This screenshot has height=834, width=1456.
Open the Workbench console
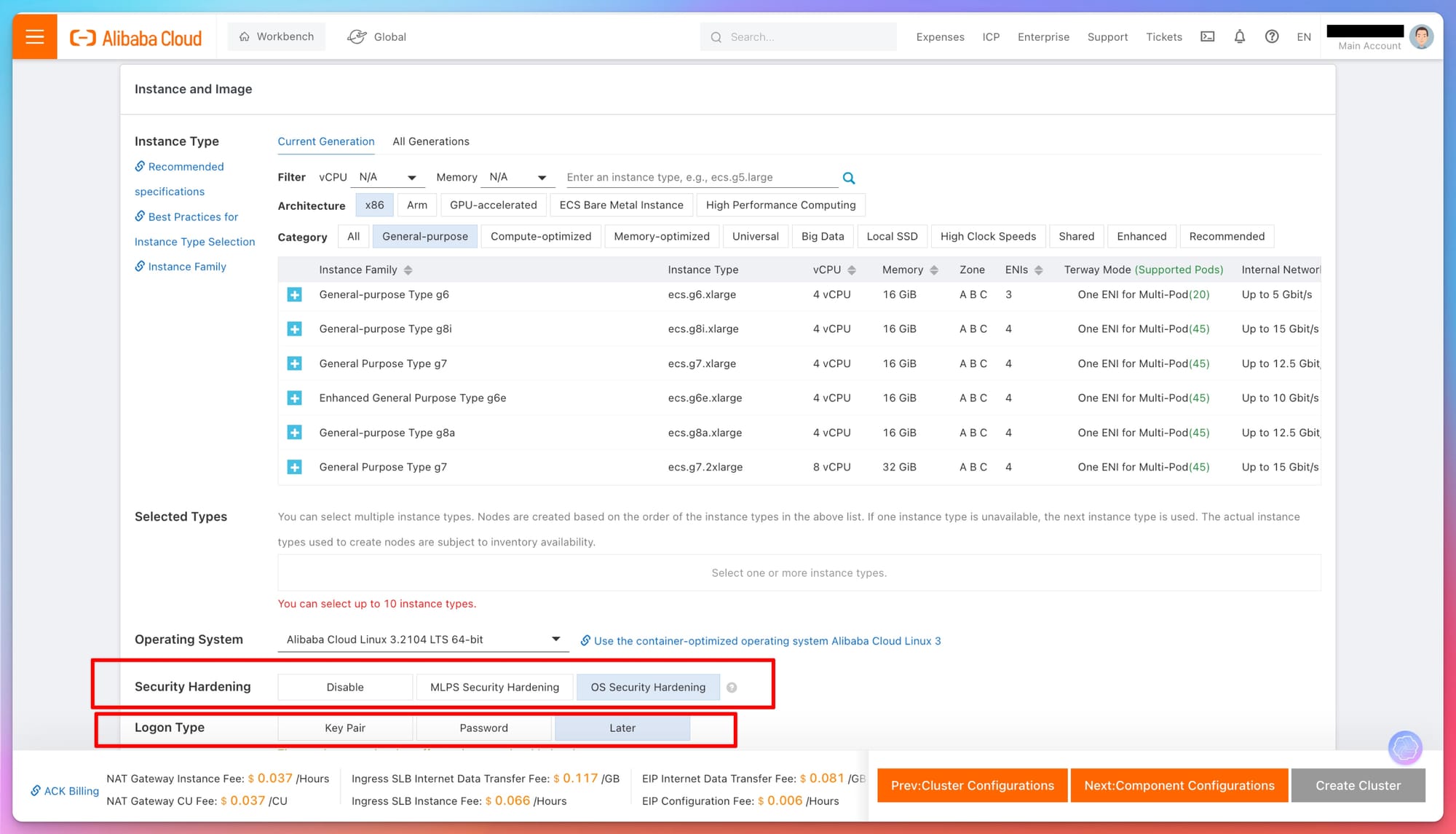[276, 36]
